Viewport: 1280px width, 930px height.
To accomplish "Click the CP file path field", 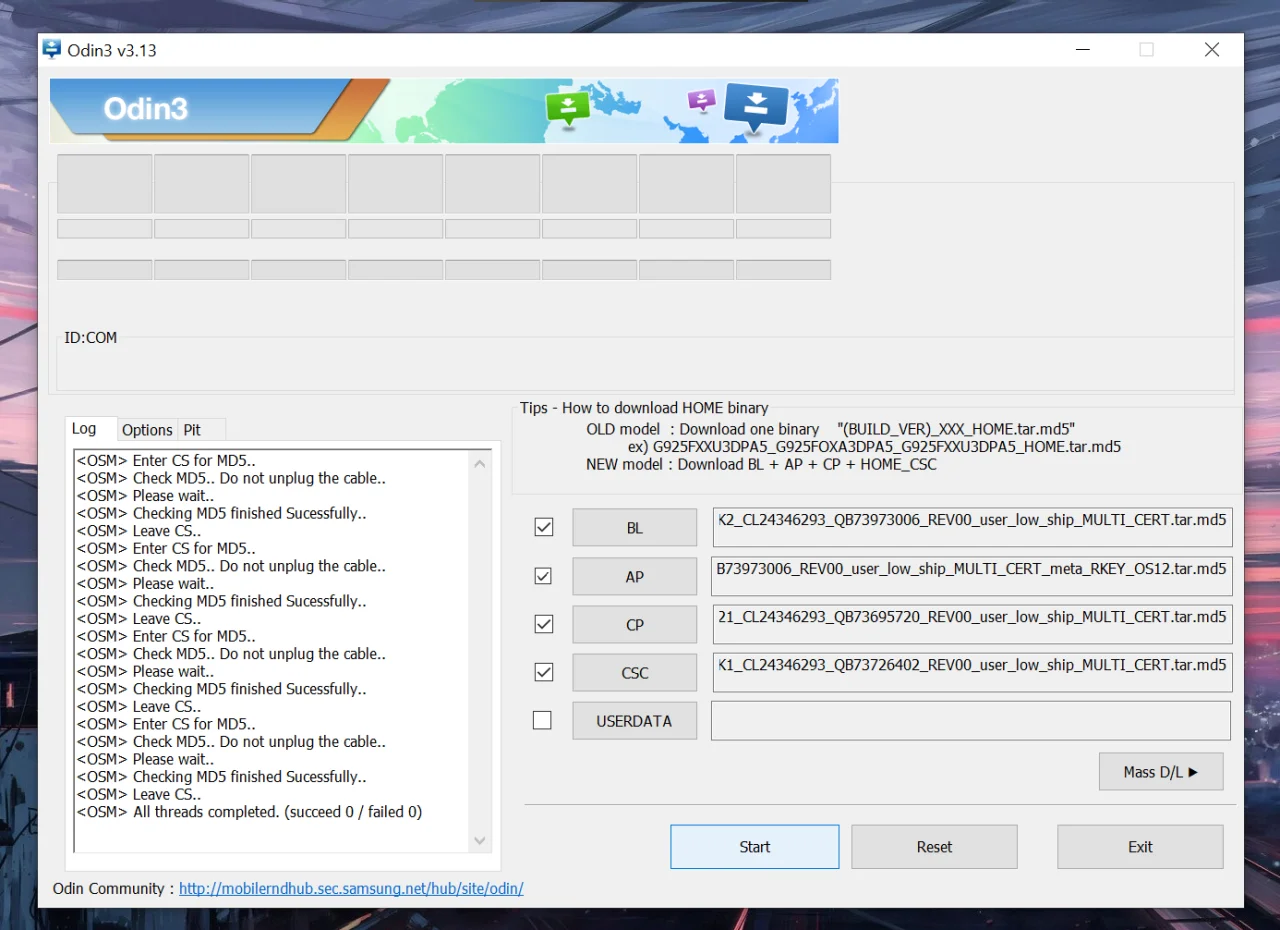I will click(x=972, y=623).
